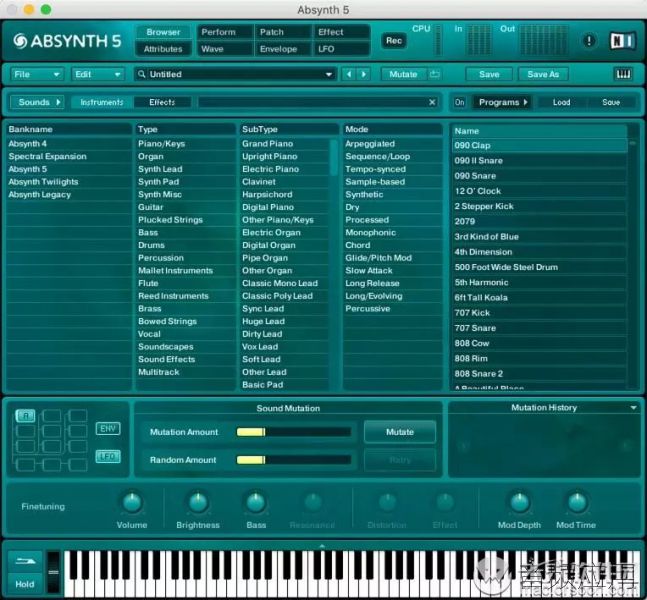This screenshot has height=600, width=647.
Task: Click the Save As button
Action: coord(543,74)
